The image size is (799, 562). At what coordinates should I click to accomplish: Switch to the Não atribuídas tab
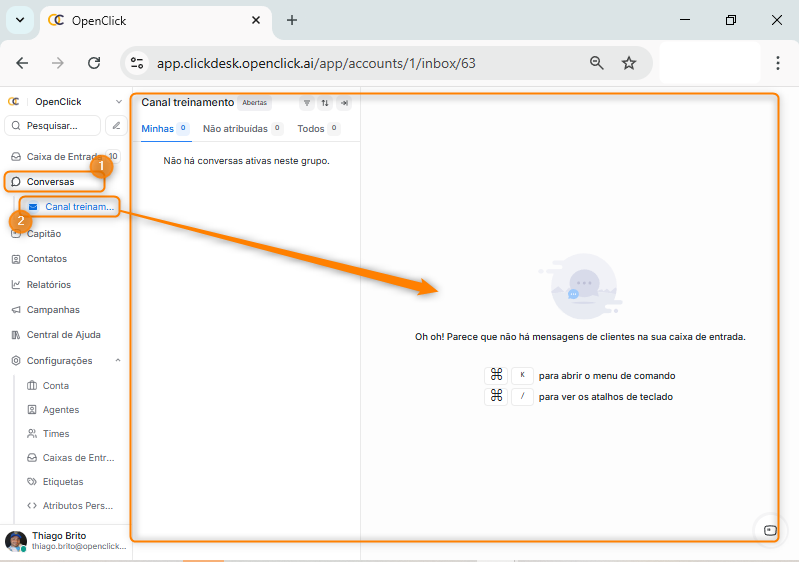pyautogui.click(x=235, y=129)
